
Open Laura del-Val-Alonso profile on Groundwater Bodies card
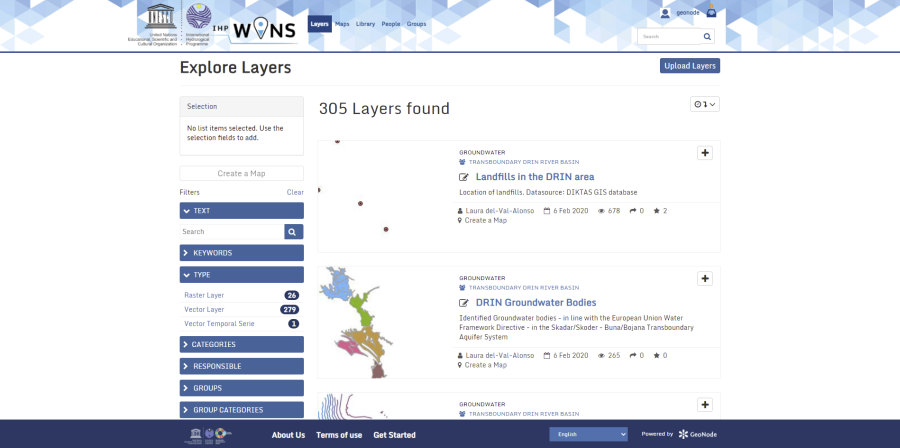499,356
